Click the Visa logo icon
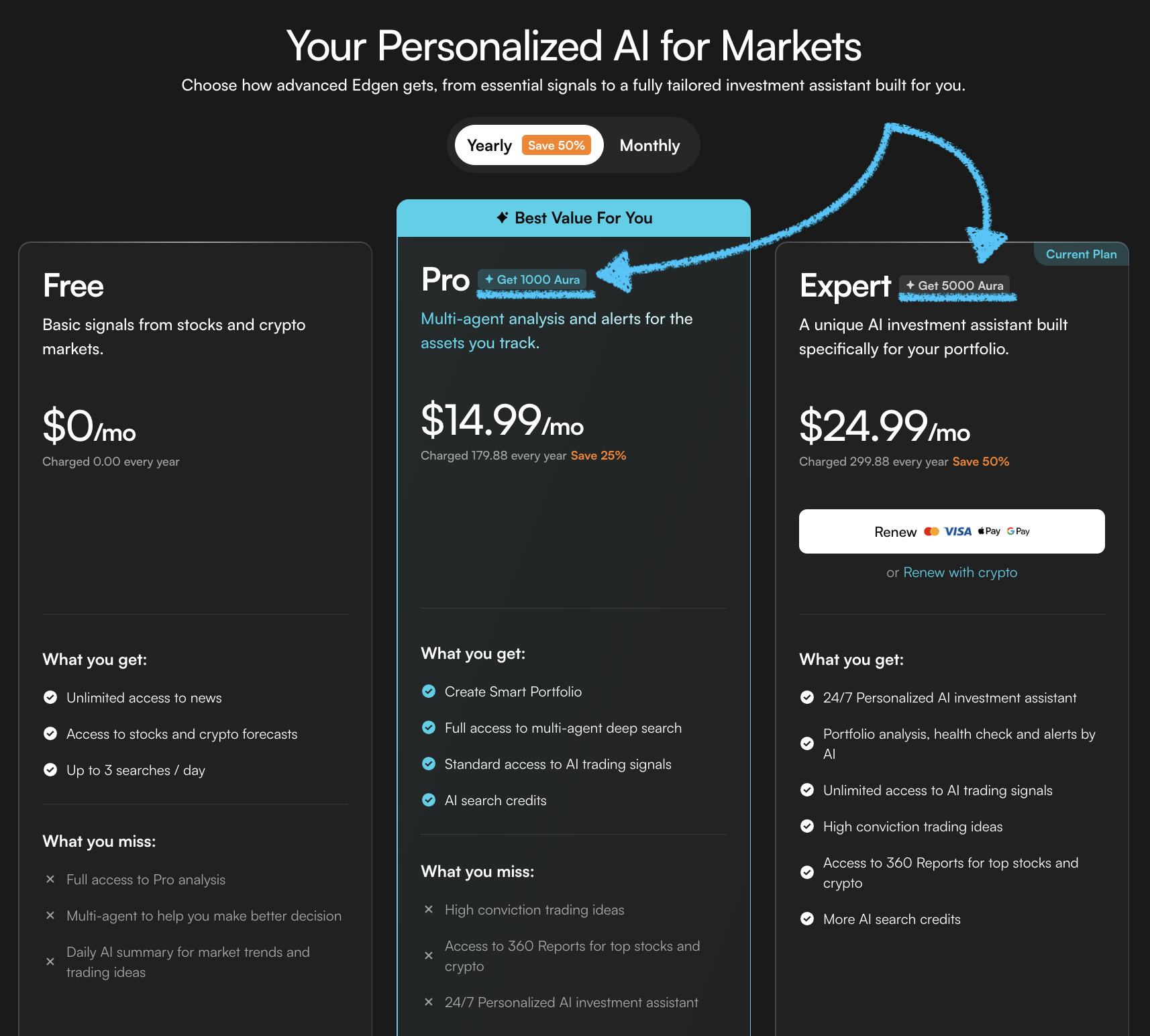 (x=957, y=531)
